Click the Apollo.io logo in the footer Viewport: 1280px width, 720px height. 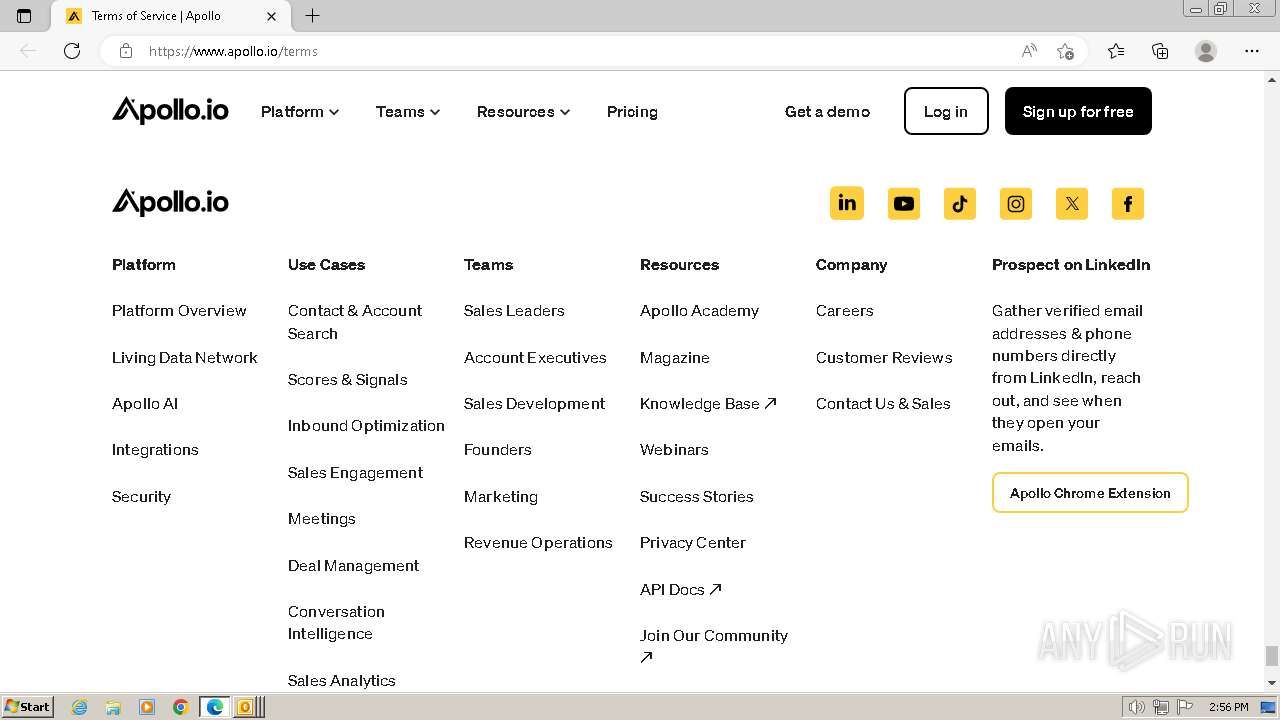170,202
